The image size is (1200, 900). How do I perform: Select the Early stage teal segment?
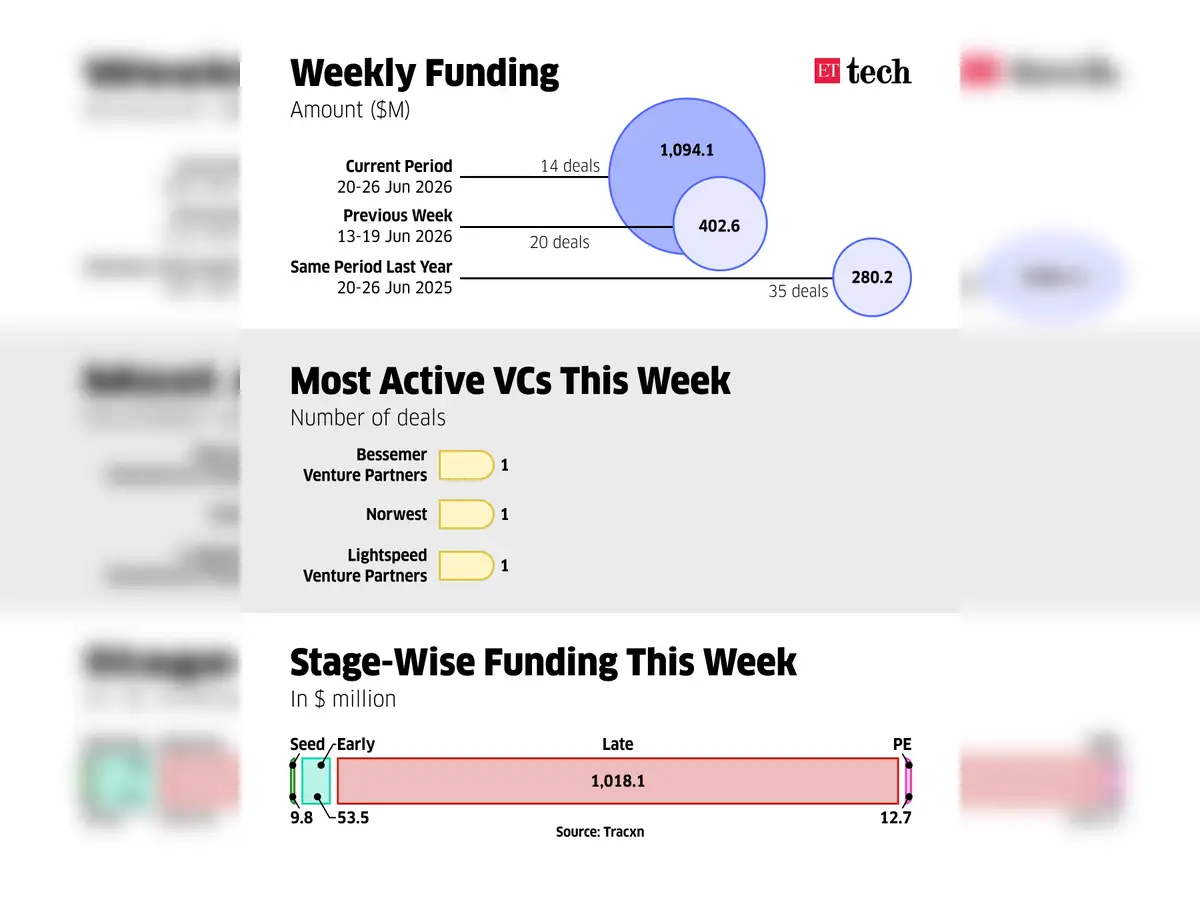point(316,781)
